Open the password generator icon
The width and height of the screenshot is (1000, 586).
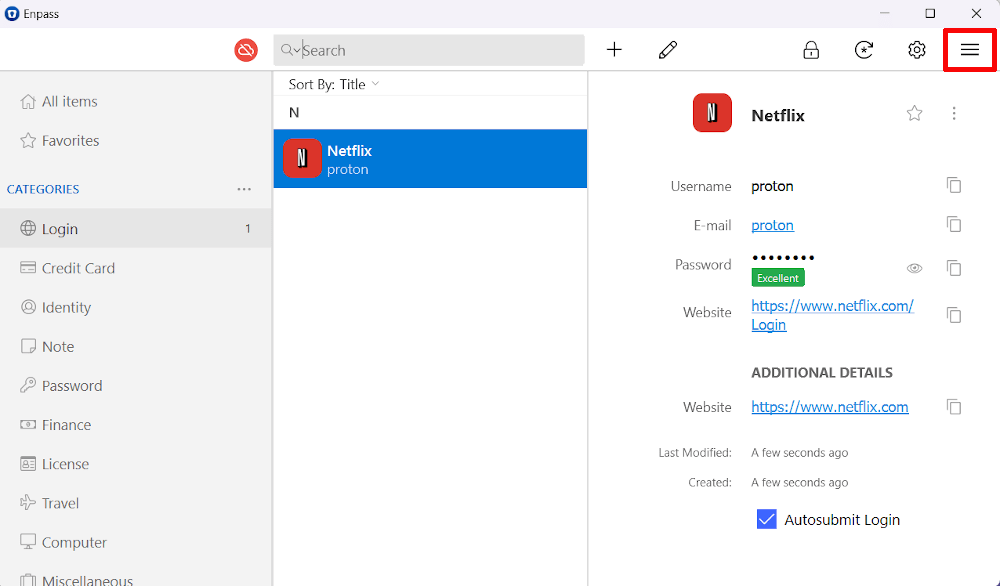864,50
